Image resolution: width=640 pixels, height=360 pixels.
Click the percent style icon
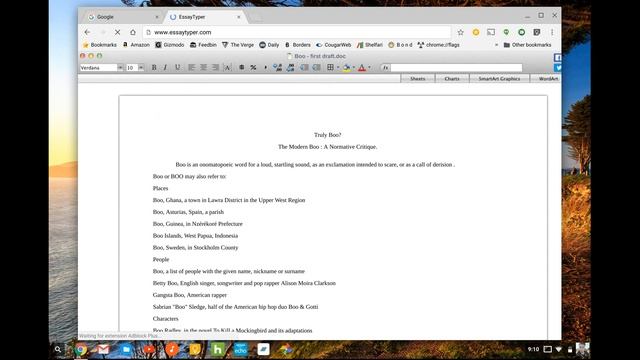[253, 67]
